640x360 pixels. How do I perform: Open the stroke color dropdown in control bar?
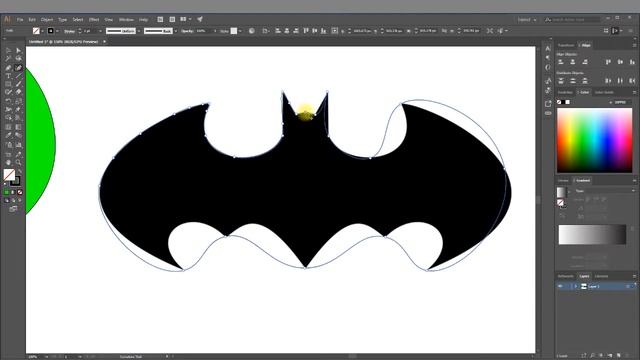pyautogui.click(x=57, y=31)
